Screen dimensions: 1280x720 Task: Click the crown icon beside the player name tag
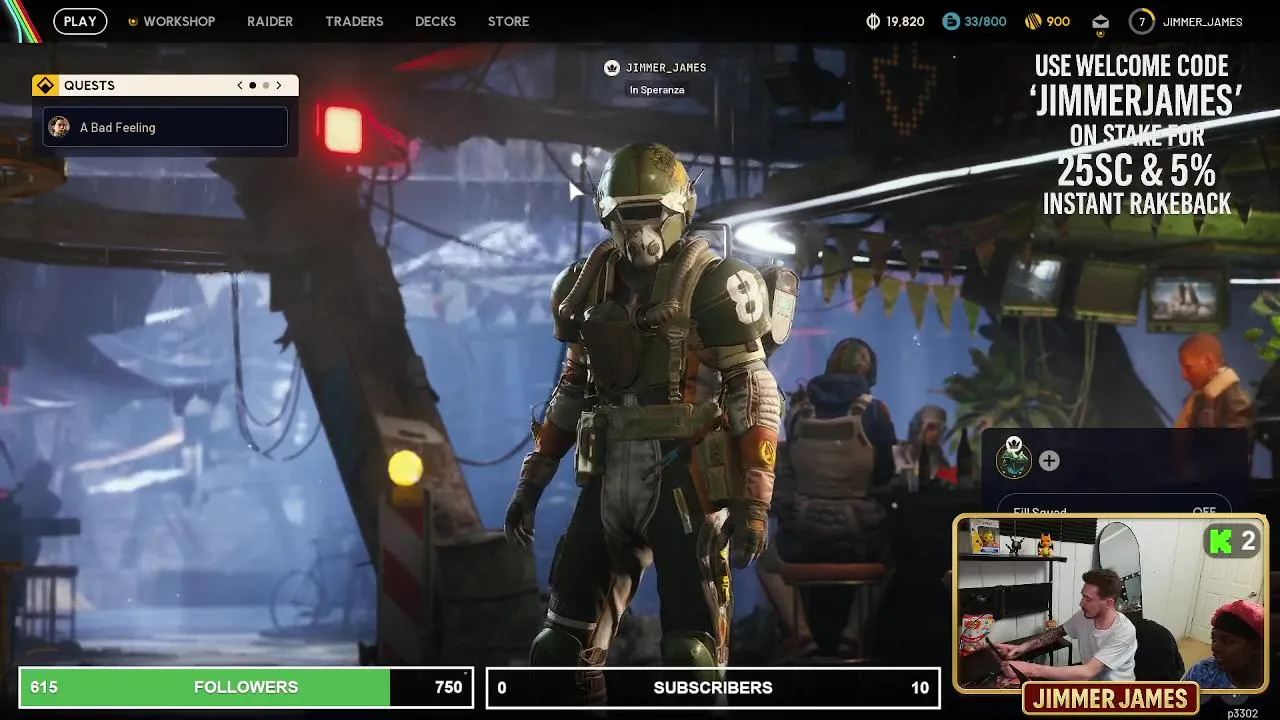point(612,68)
